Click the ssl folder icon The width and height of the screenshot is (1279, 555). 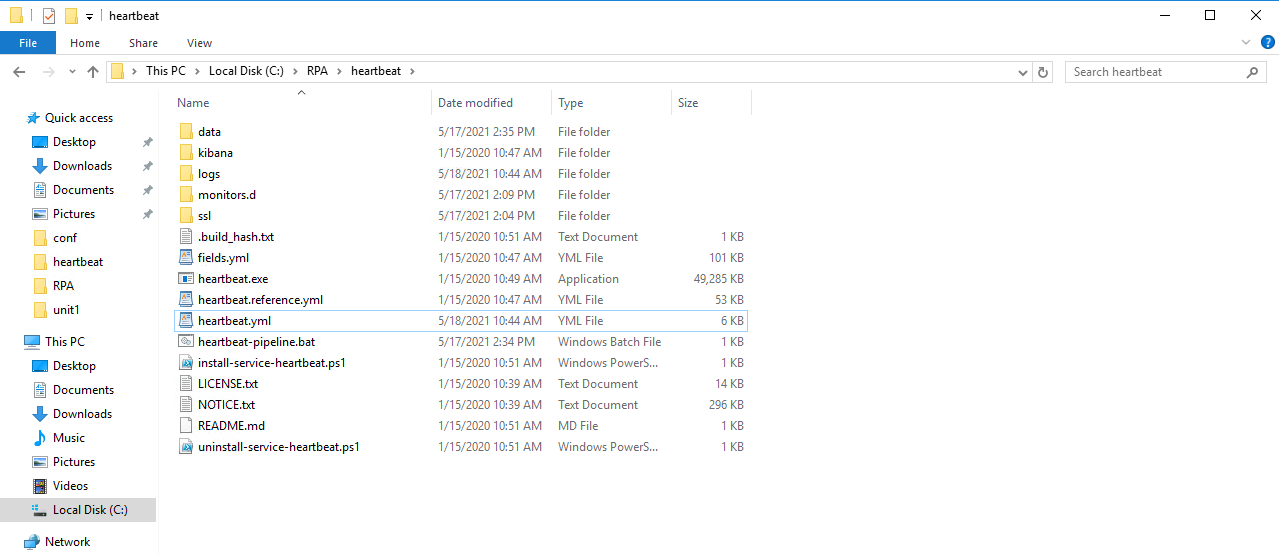[x=186, y=216]
